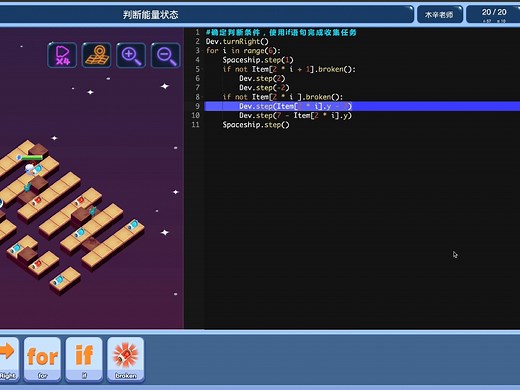Place cursor on Item[2 * i ].broken() line

coord(283,97)
